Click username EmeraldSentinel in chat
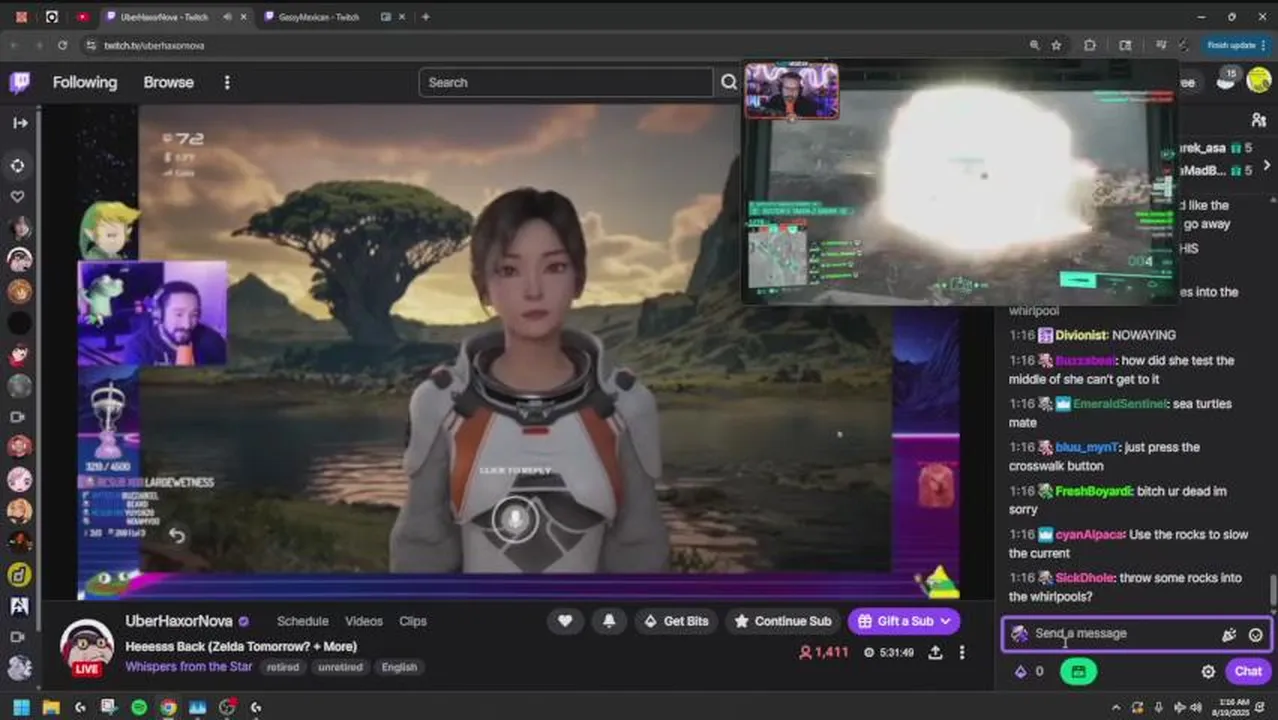The width and height of the screenshot is (1278, 720). coord(1120,404)
